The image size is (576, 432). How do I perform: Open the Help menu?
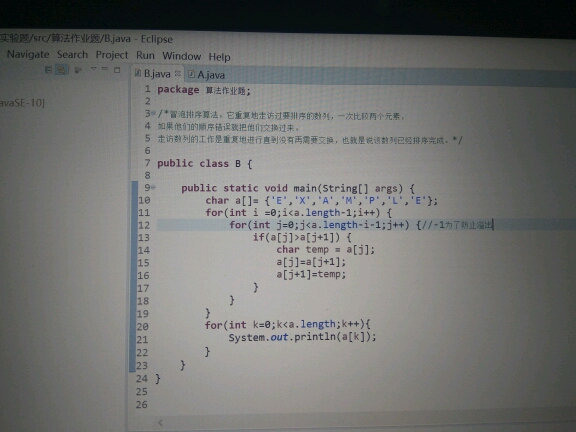(x=219, y=57)
